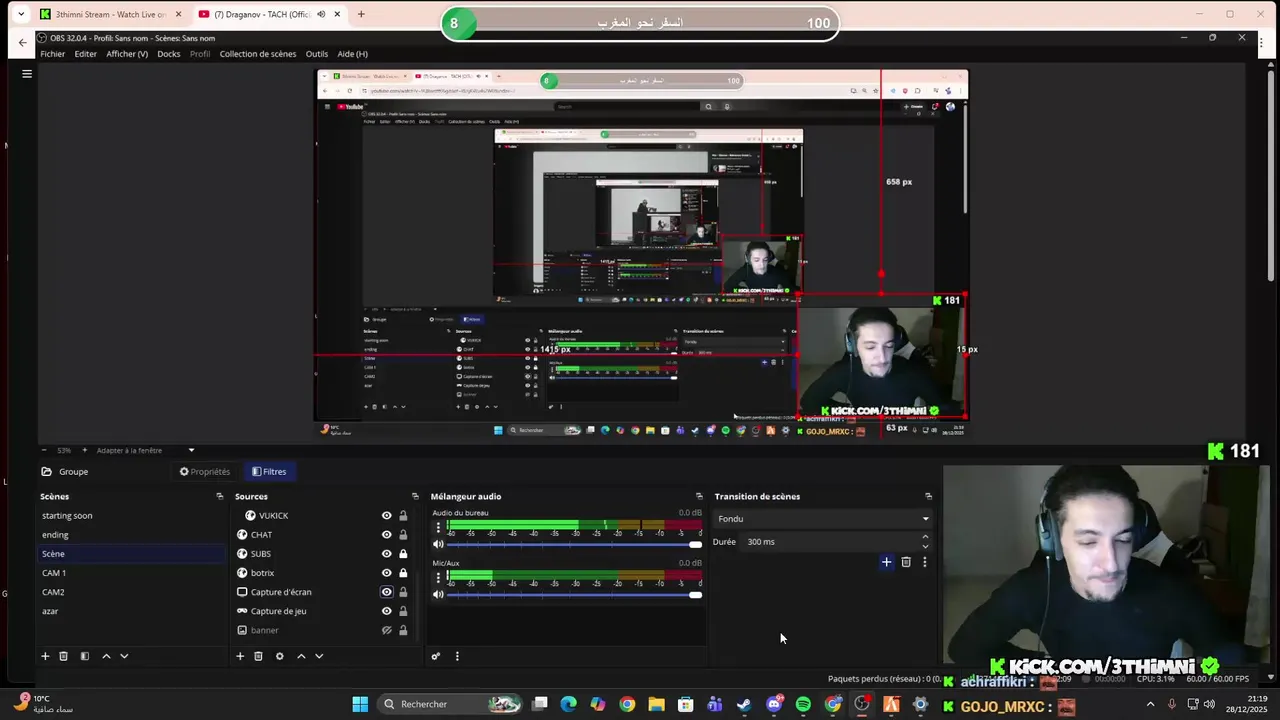Open the Fondu transition dropdown

tap(822, 519)
